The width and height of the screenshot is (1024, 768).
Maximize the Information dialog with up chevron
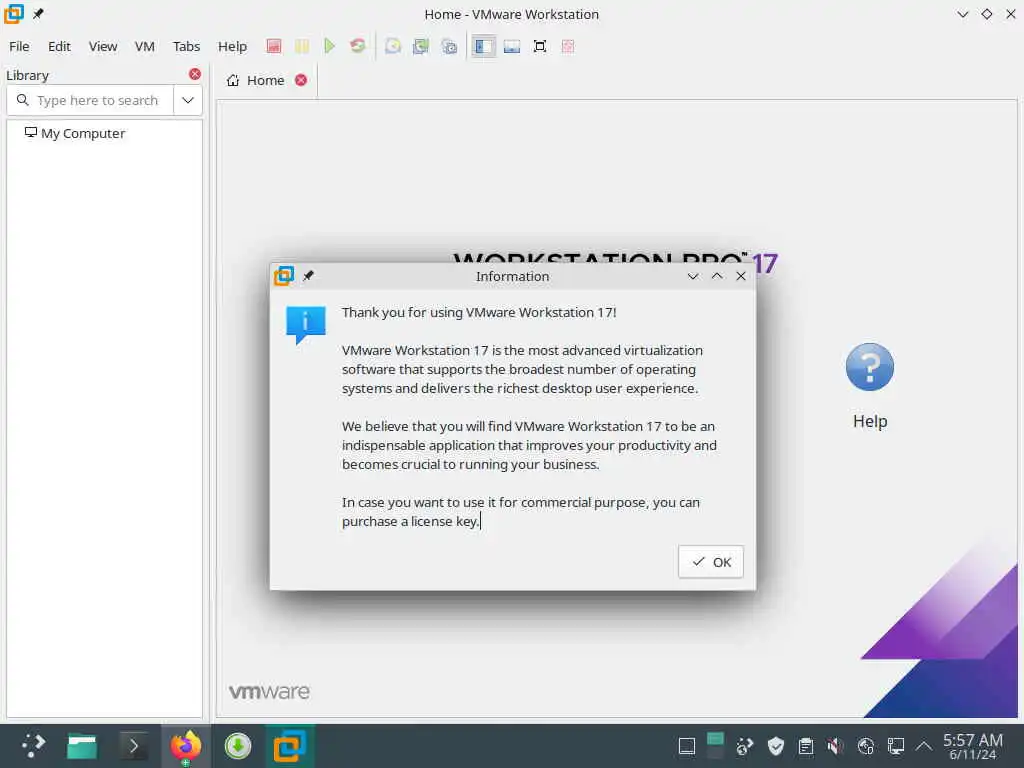(x=717, y=276)
